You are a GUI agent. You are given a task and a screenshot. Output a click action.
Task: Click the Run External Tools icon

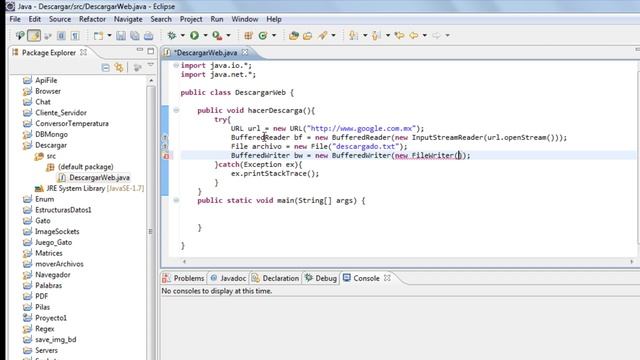coord(217,36)
